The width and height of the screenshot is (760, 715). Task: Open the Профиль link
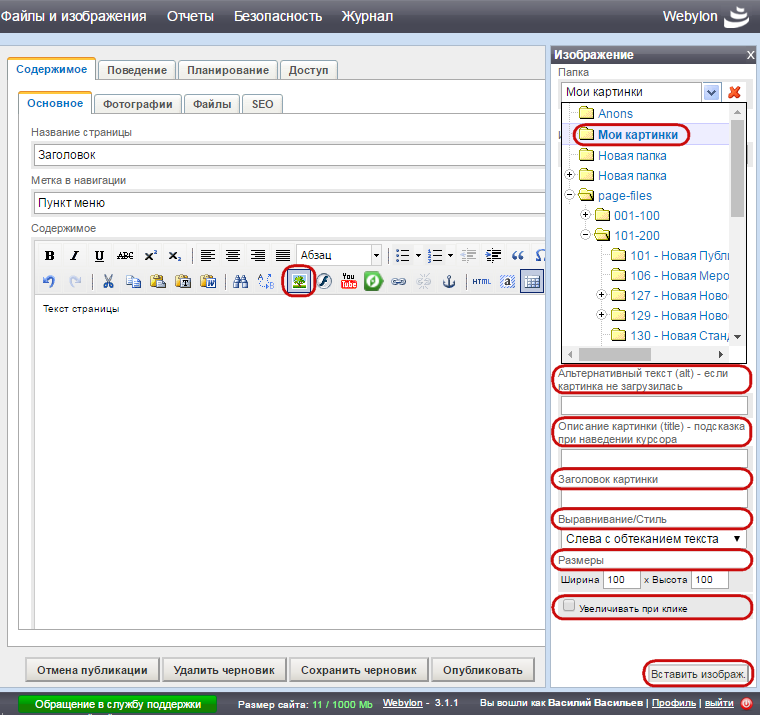pyautogui.click(x=674, y=703)
